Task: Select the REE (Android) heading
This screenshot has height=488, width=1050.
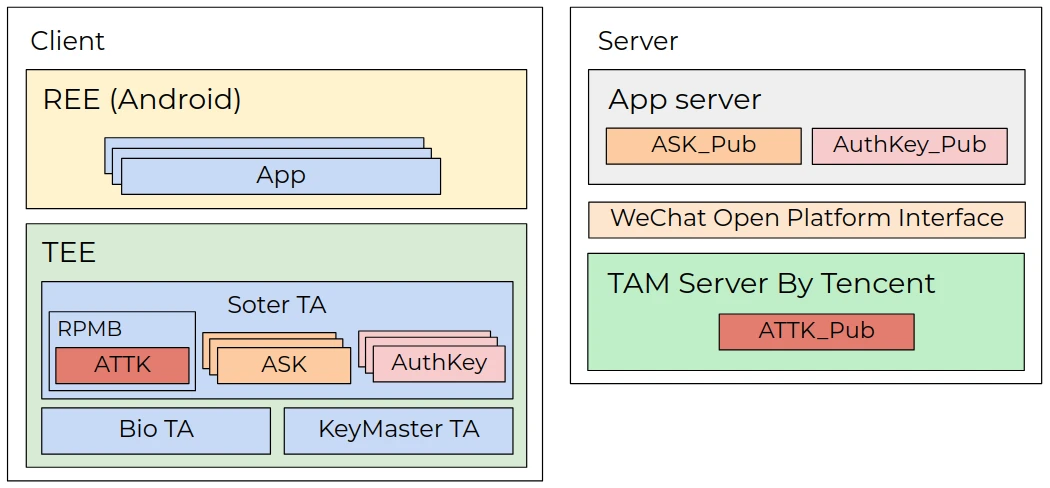Action: point(142,100)
